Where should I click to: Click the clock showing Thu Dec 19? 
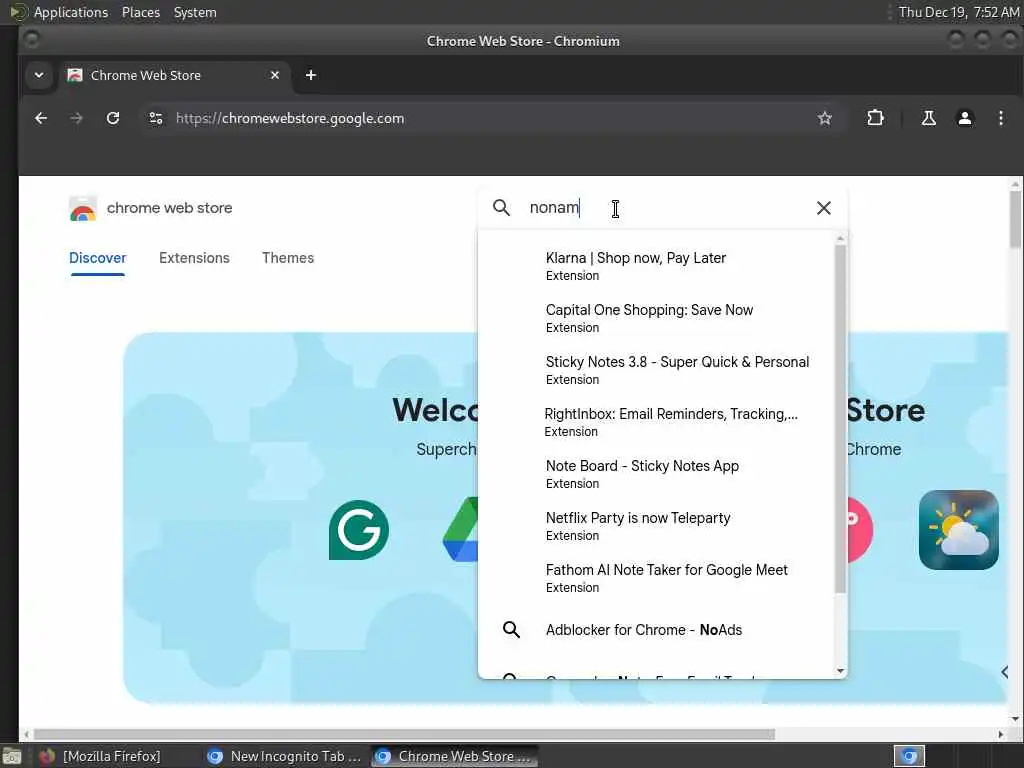click(958, 12)
